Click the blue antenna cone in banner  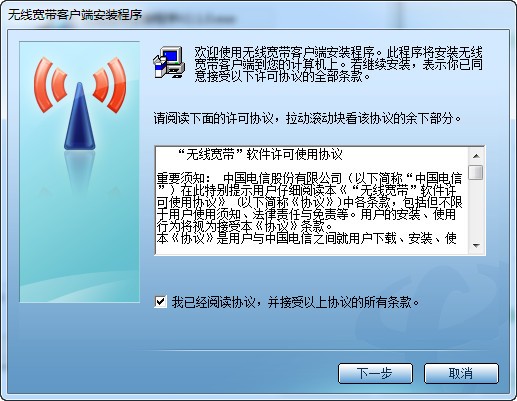80,115
